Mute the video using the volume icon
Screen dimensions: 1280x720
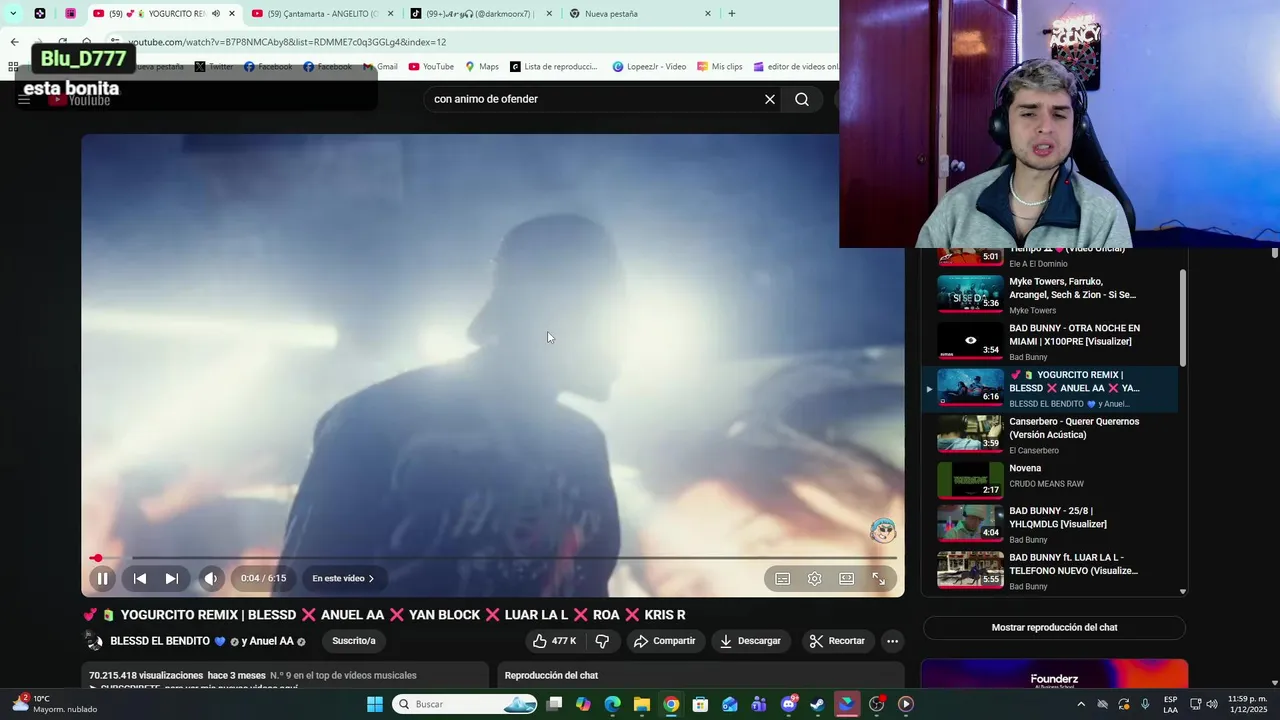tap(210, 578)
